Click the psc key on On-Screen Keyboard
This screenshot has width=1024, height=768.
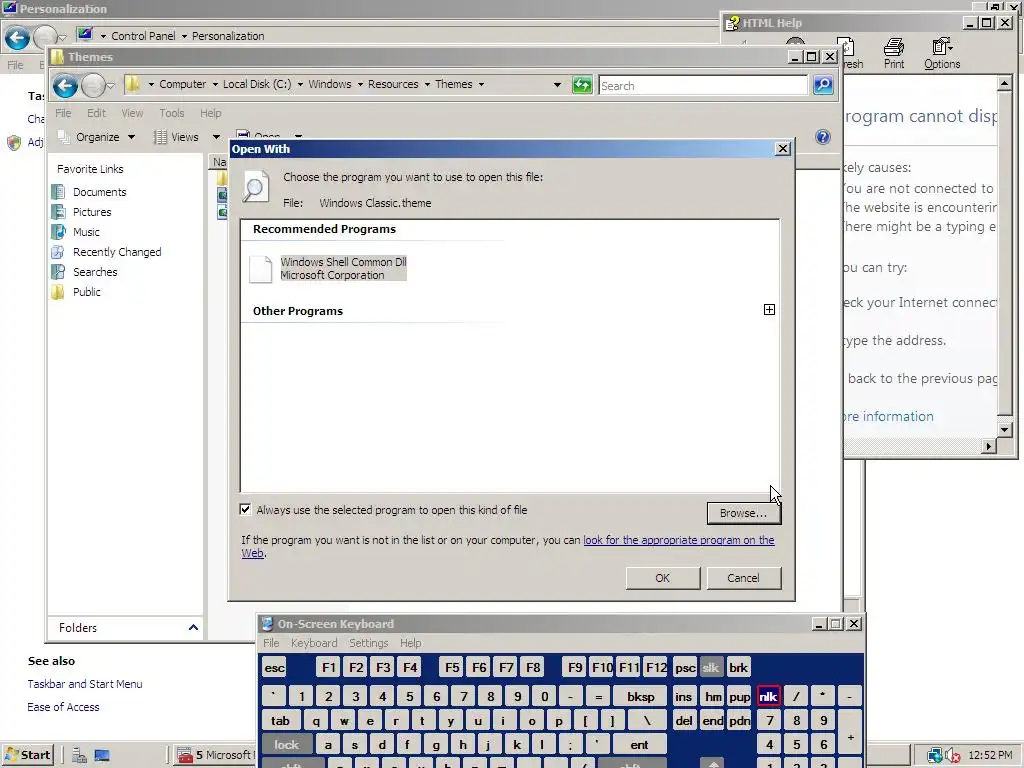[x=685, y=667]
